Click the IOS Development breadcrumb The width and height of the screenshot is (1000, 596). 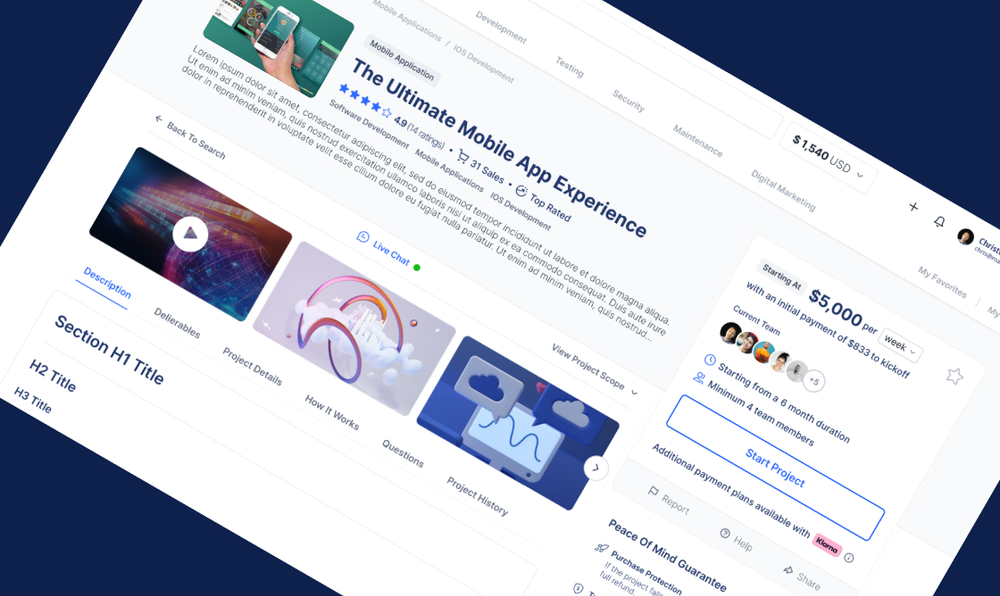tap(483, 64)
